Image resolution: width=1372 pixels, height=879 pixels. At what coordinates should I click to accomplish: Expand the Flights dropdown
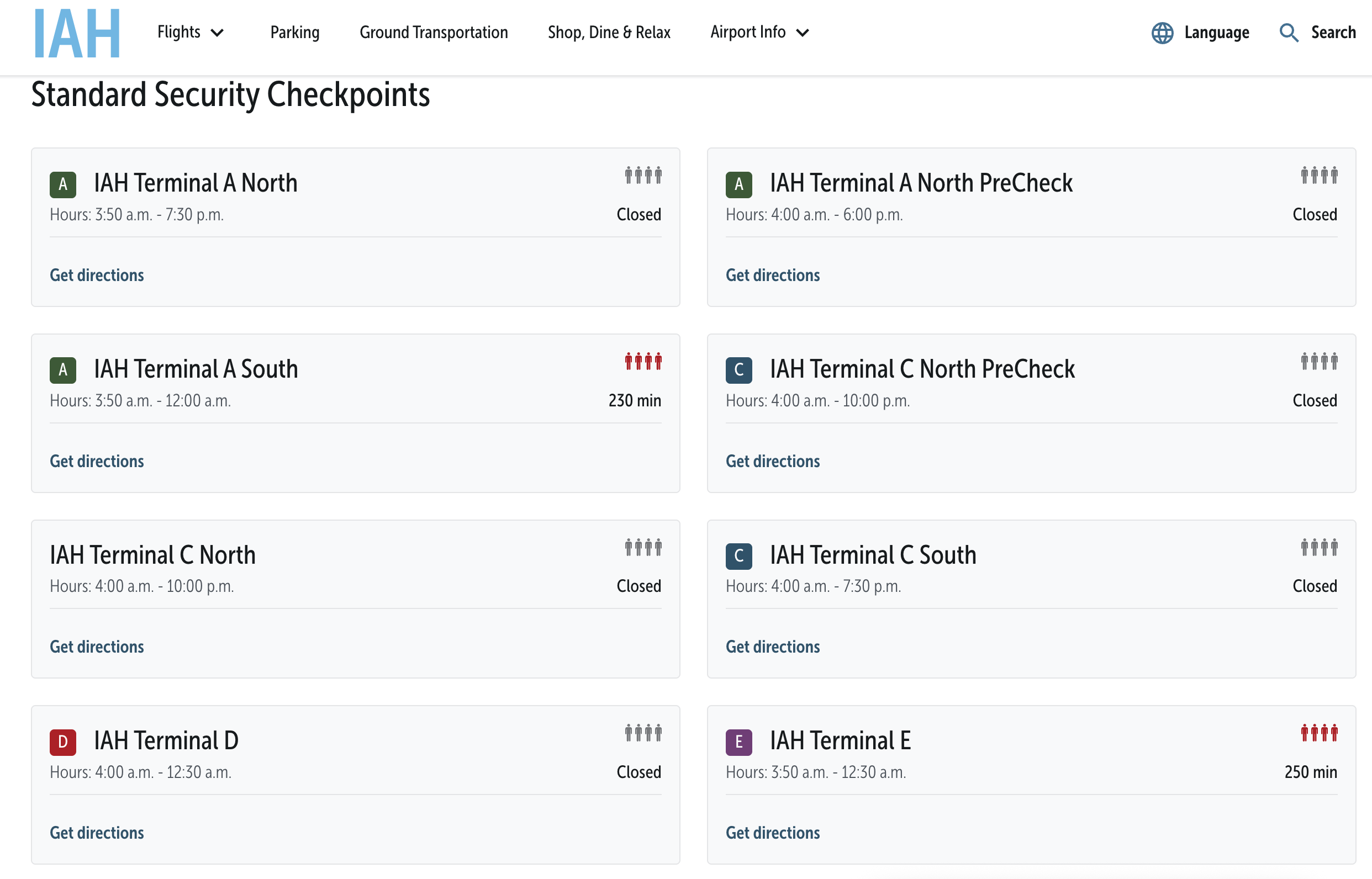click(x=189, y=33)
